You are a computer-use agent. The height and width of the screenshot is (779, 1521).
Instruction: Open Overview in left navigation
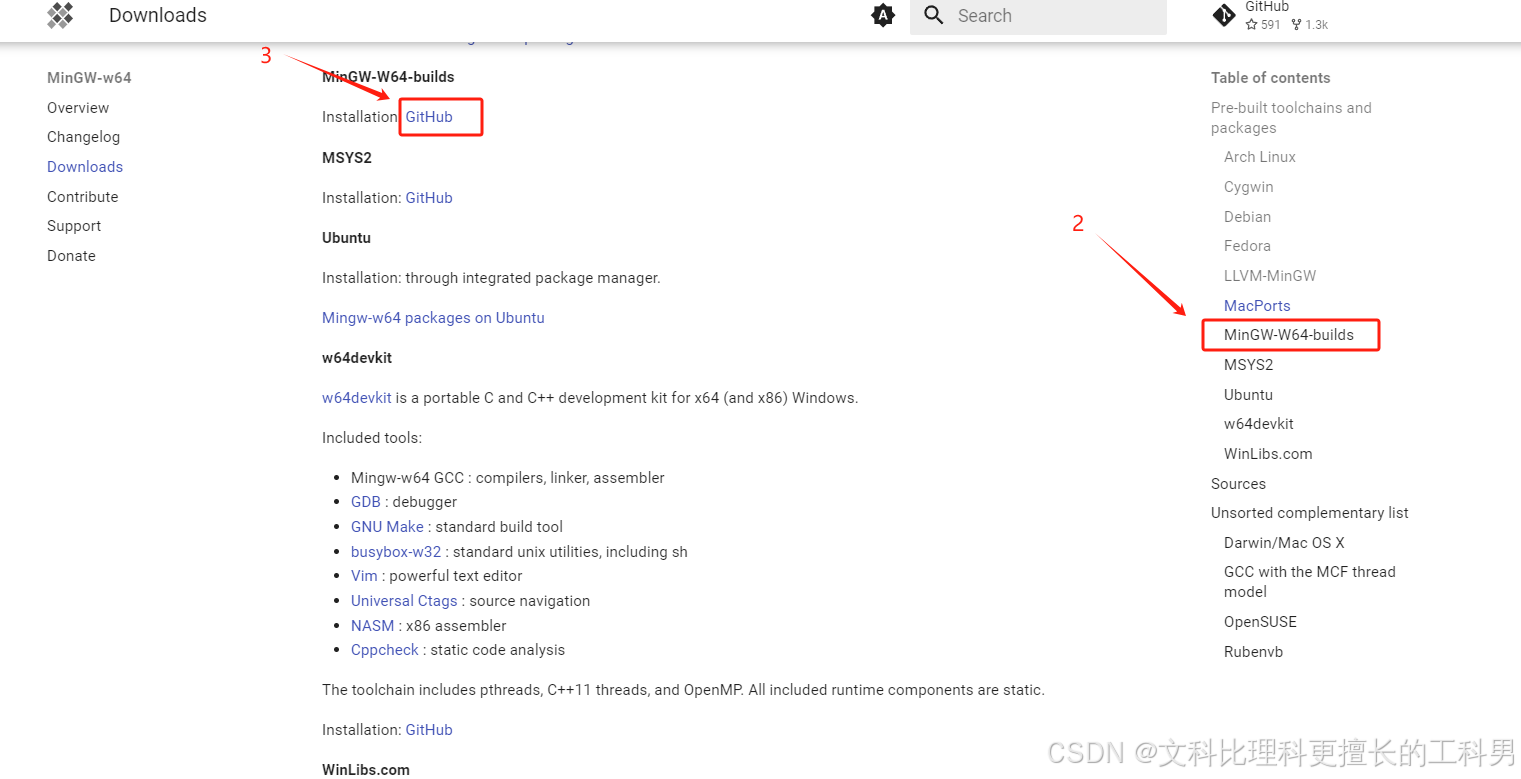coord(78,108)
